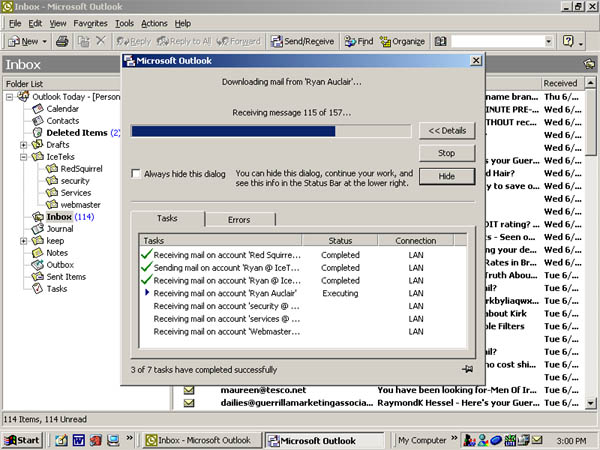Switch to the Errors tab
600x450 pixels.
click(239, 220)
